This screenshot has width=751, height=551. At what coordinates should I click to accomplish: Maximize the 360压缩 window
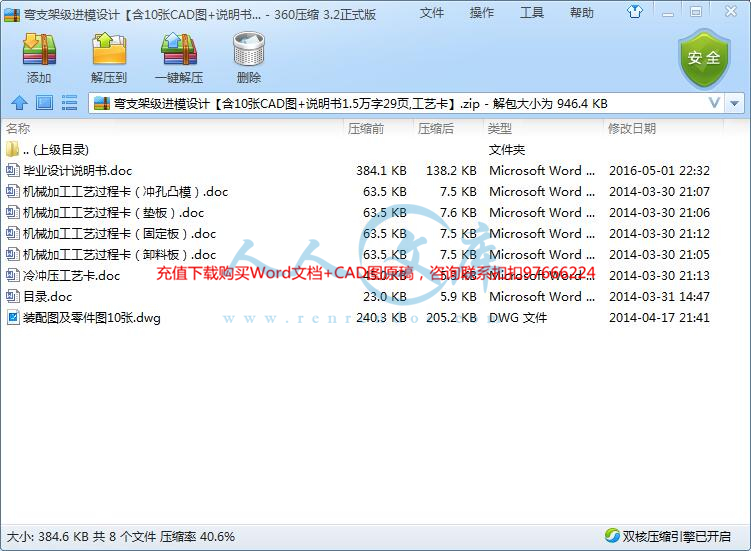click(x=696, y=12)
